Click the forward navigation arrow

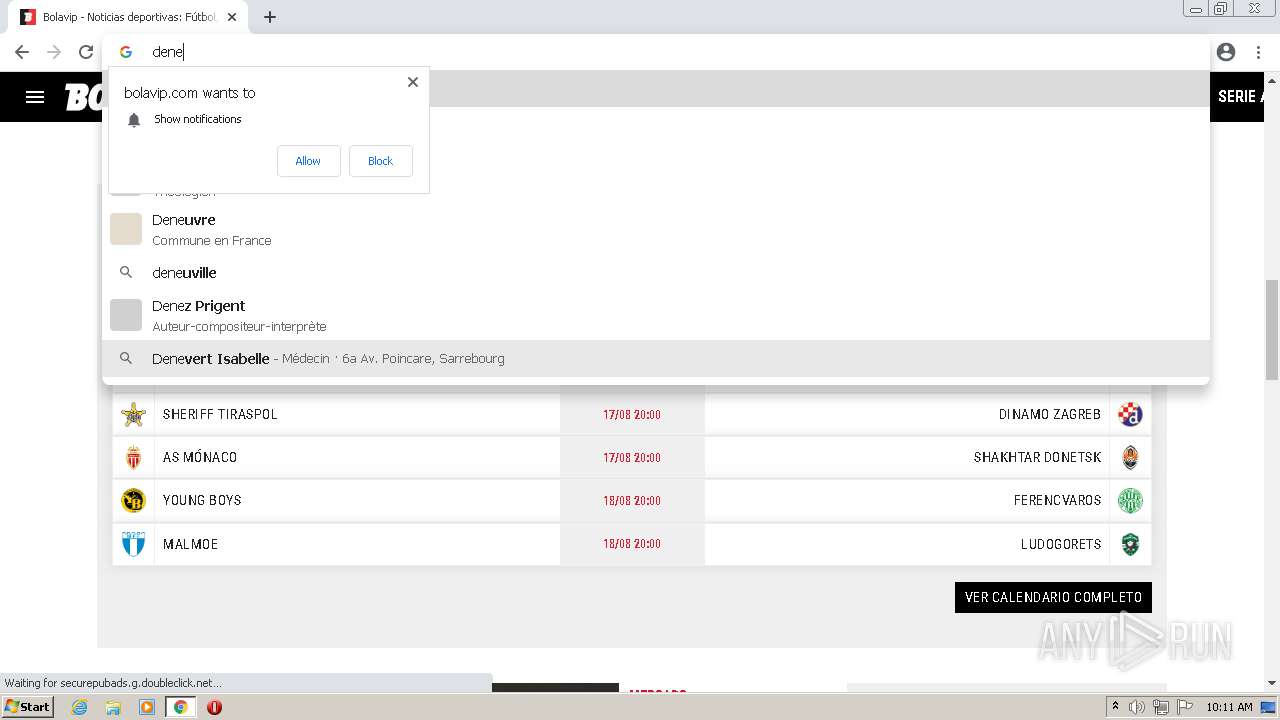tap(54, 52)
